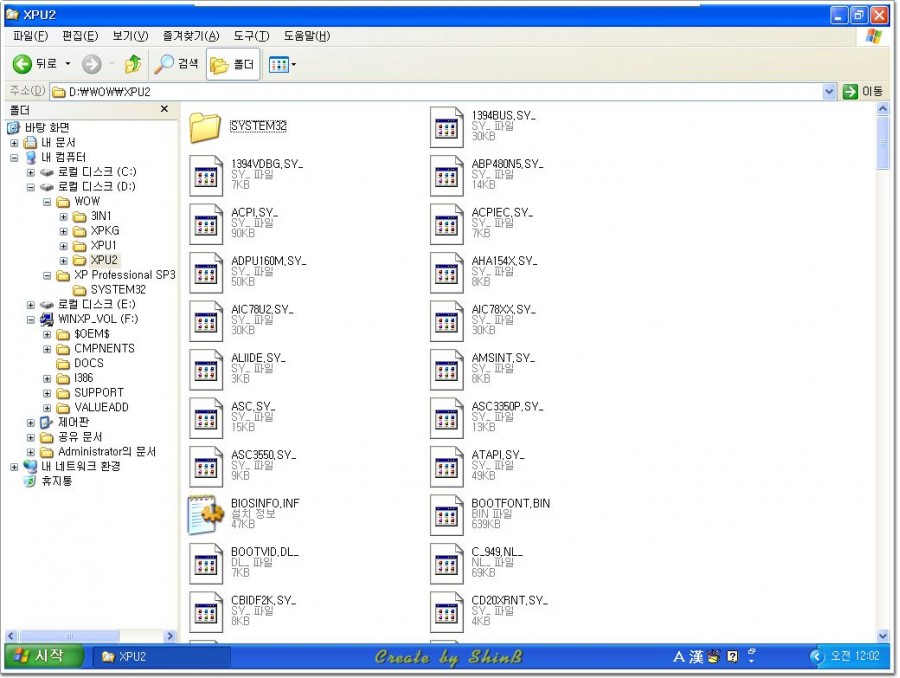Collapse the WOW folder node

point(47,202)
